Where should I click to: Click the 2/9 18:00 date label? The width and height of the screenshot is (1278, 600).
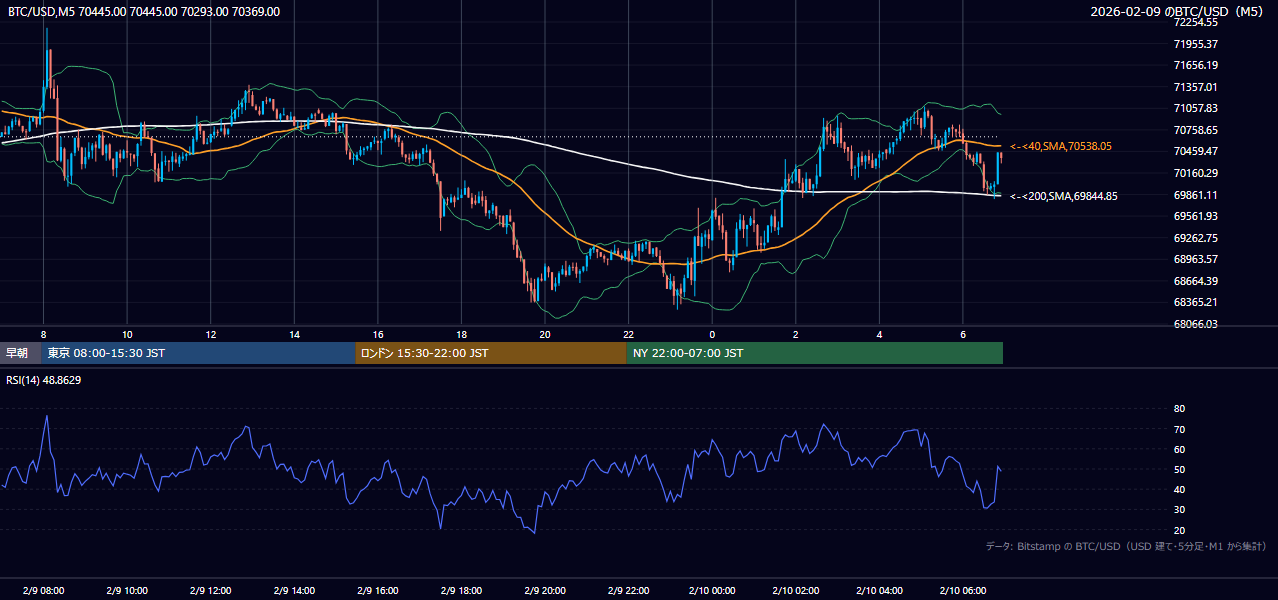coord(461,590)
